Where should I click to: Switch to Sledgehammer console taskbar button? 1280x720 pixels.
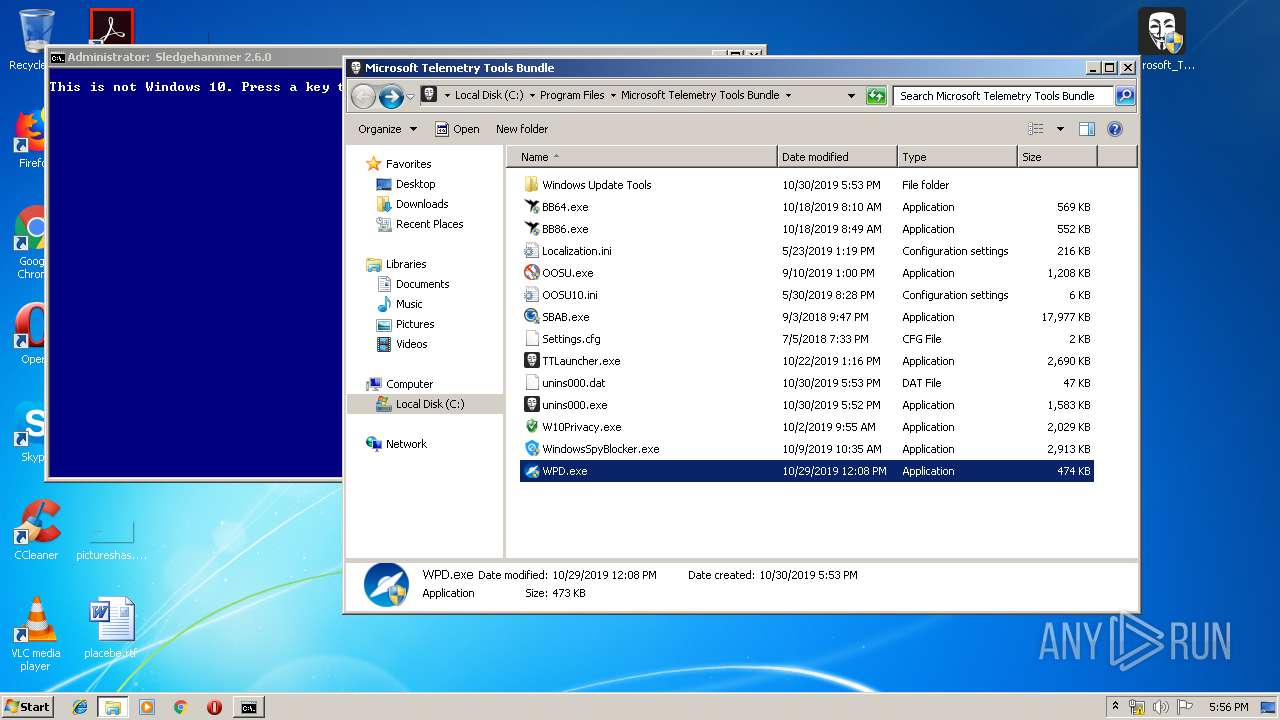[248, 707]
